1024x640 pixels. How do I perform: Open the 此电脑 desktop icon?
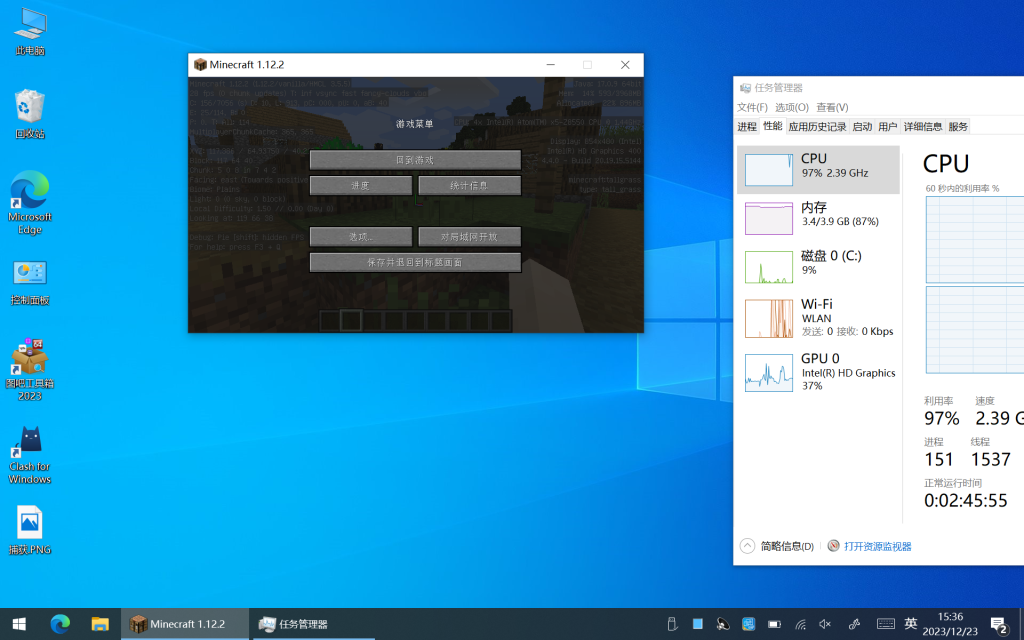click(x=30, y=33)
